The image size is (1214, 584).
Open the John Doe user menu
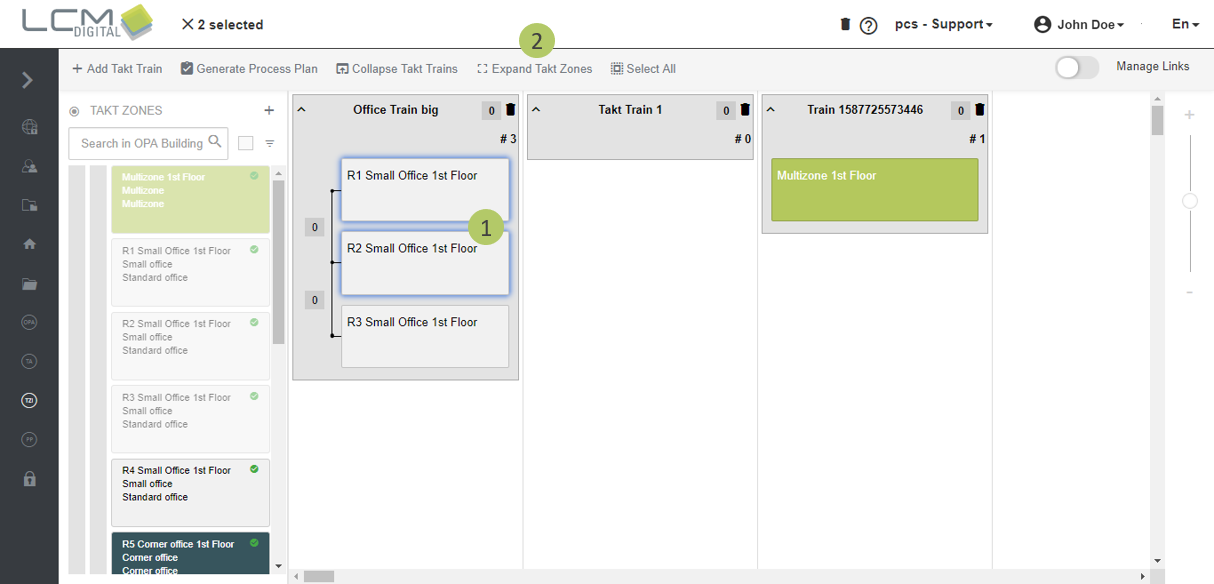pos(1079,24)
